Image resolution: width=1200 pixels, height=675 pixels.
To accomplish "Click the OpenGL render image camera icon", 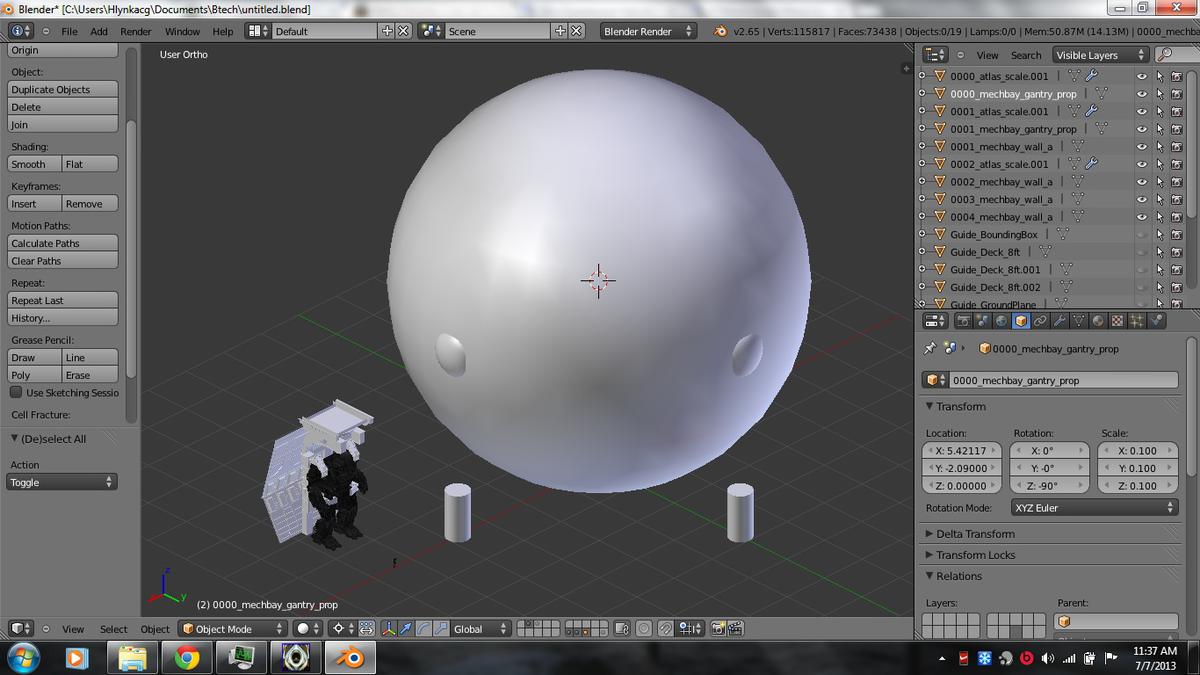I will coord(719,629).
